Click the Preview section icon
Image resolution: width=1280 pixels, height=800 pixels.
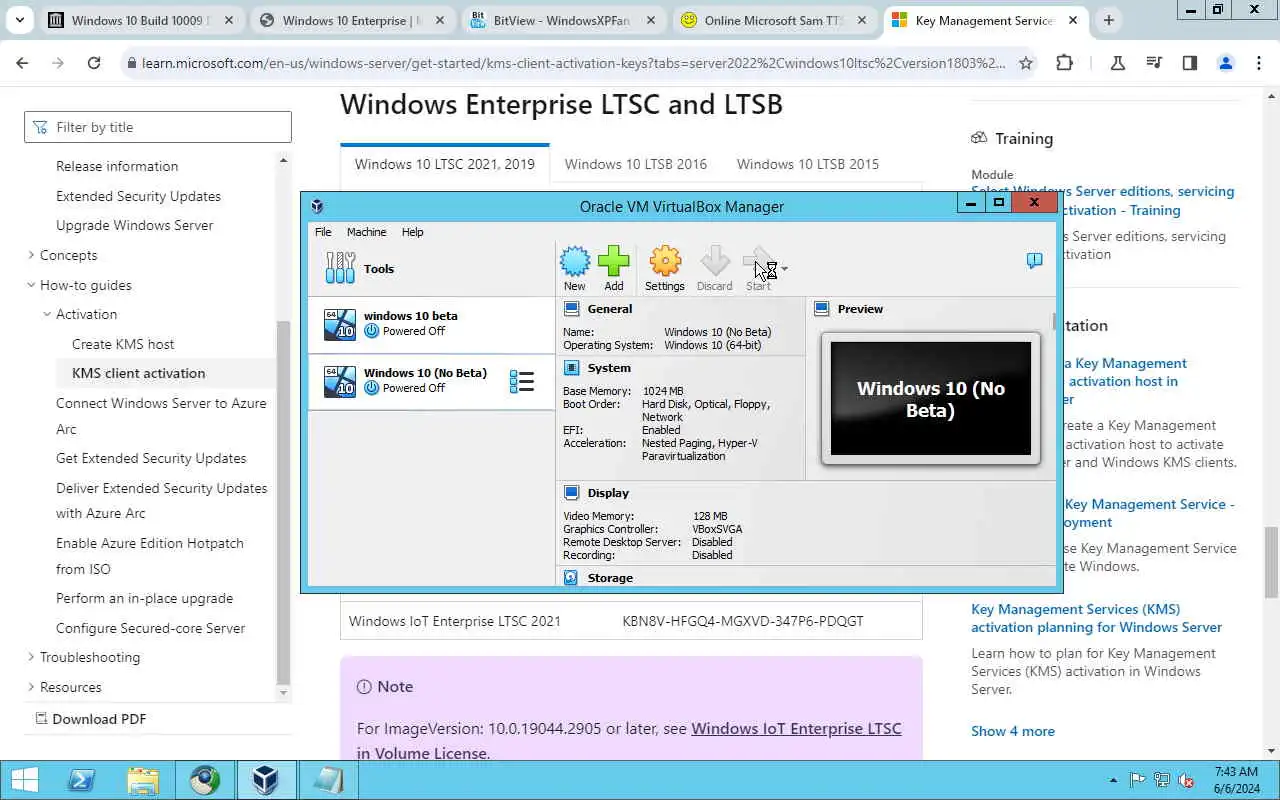822,309
